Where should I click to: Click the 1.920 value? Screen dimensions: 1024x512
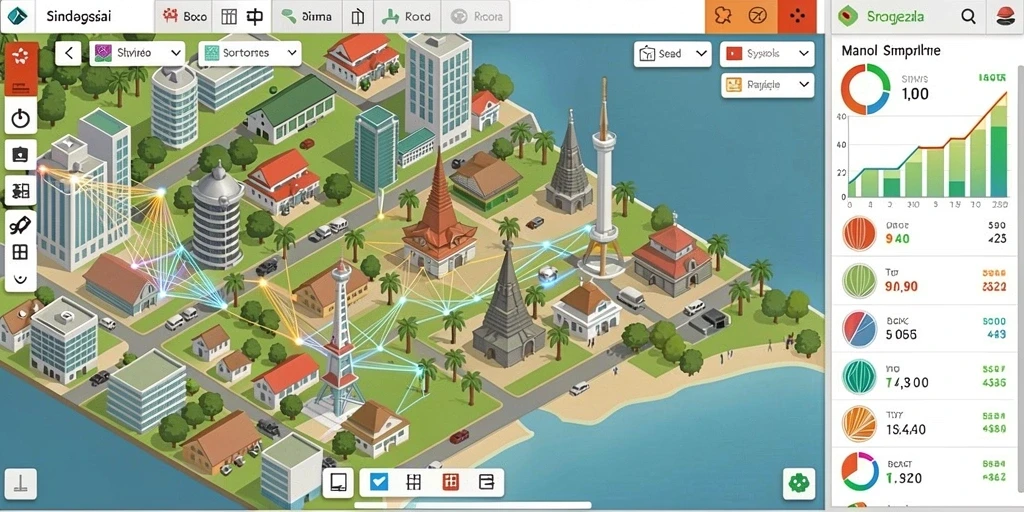pos(904,478)
